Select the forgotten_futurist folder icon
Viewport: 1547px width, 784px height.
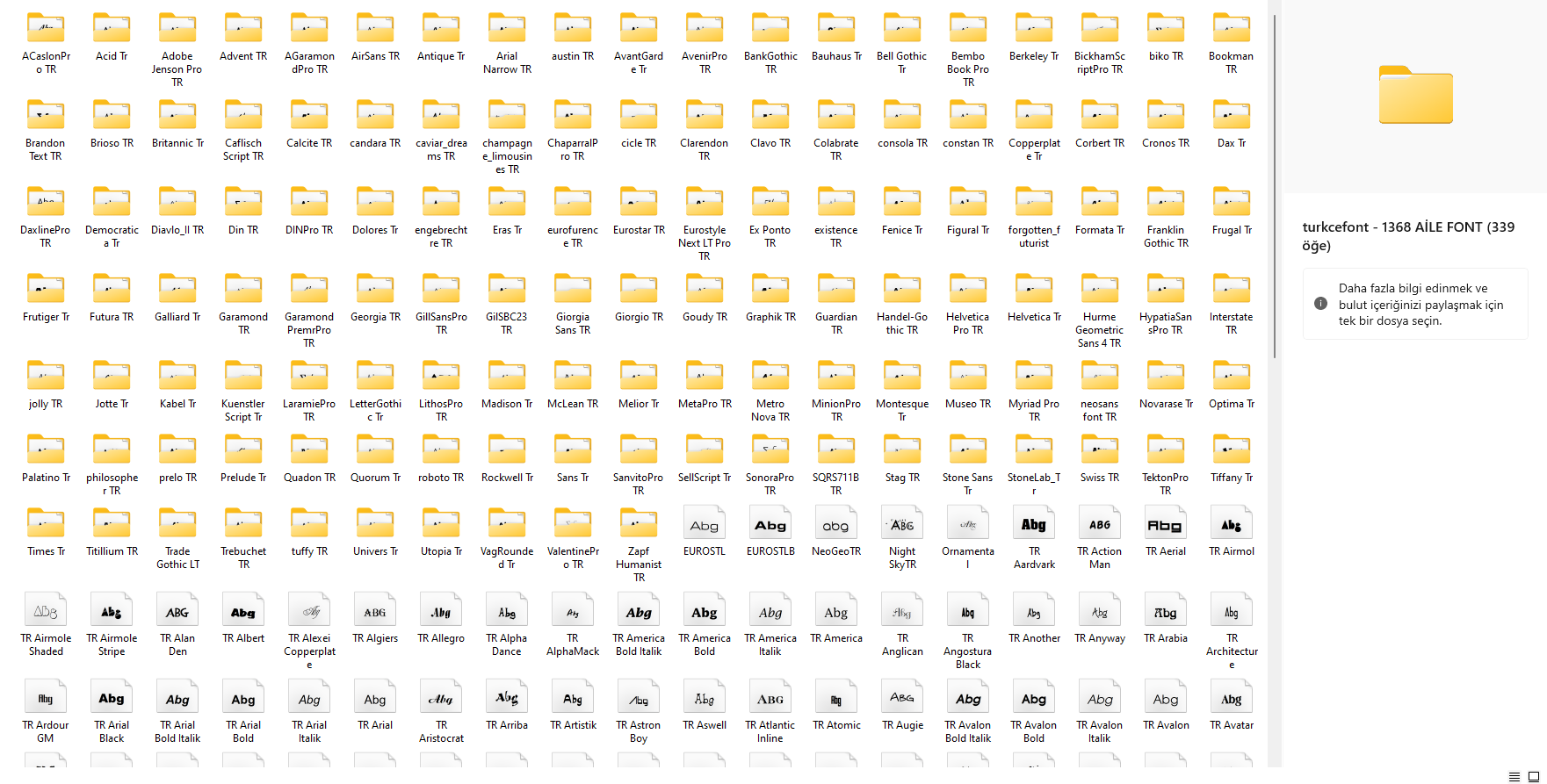tap(1034, 202)
